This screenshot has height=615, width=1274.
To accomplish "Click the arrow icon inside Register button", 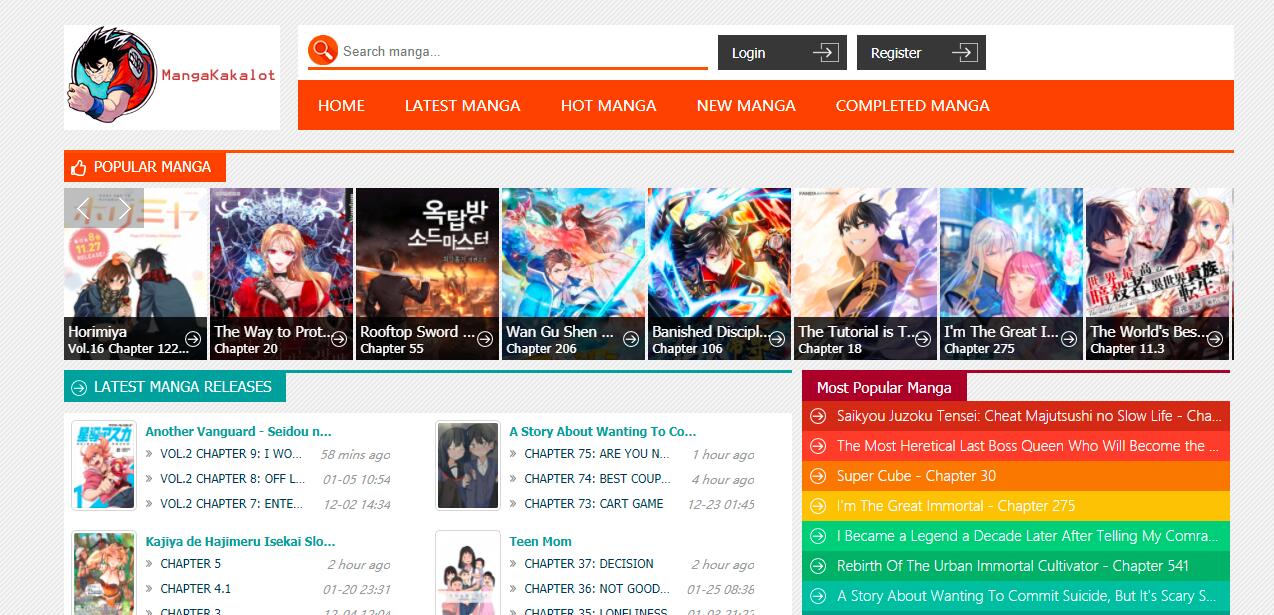I will 964,53.
